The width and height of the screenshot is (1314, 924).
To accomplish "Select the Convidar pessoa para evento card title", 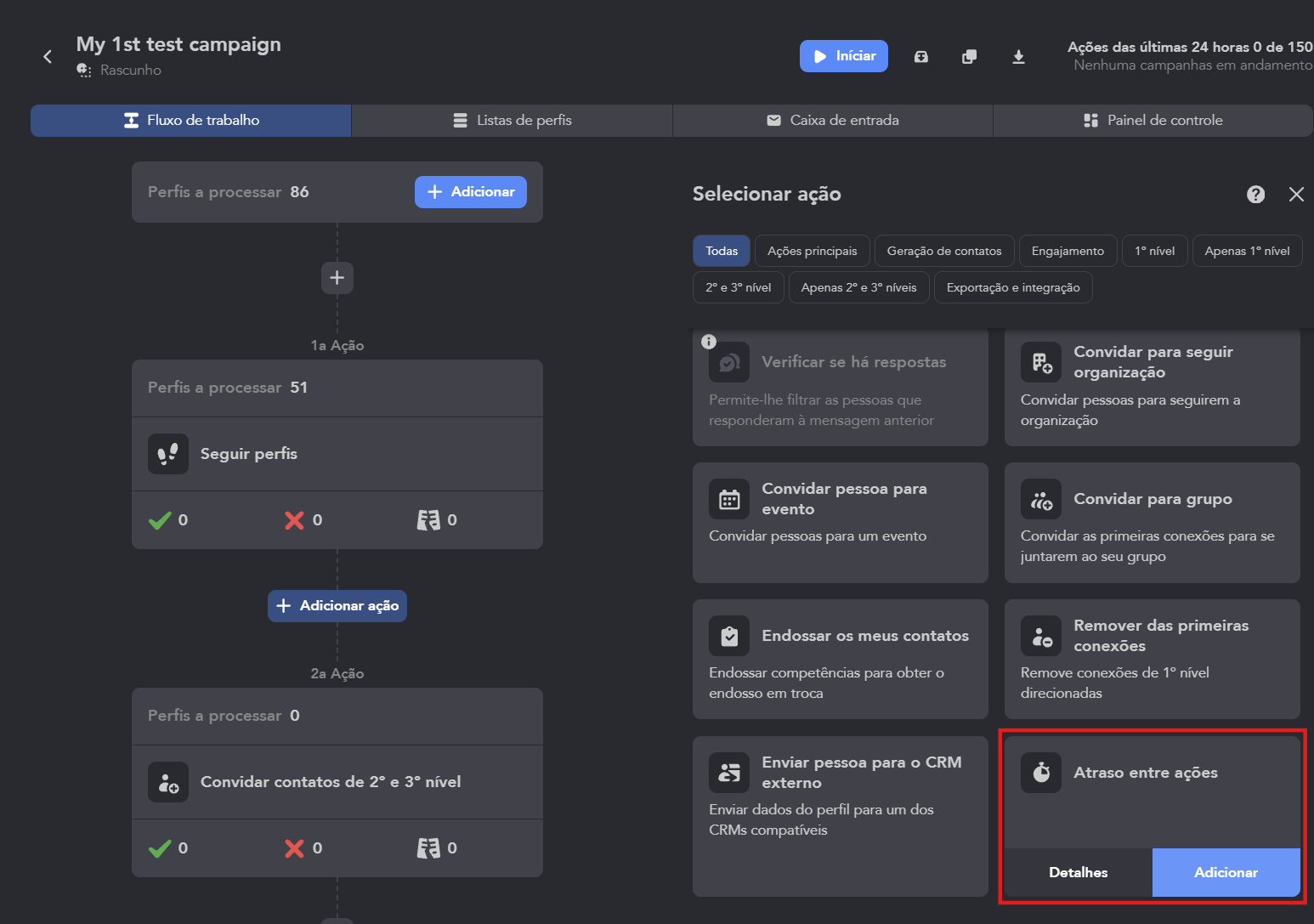I will click(844, 499).
